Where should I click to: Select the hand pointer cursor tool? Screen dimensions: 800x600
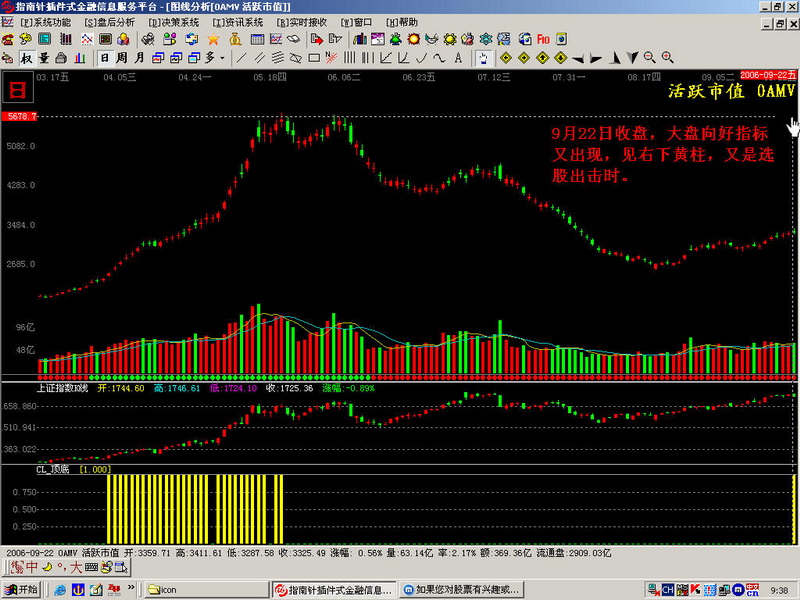click(483, 58)
